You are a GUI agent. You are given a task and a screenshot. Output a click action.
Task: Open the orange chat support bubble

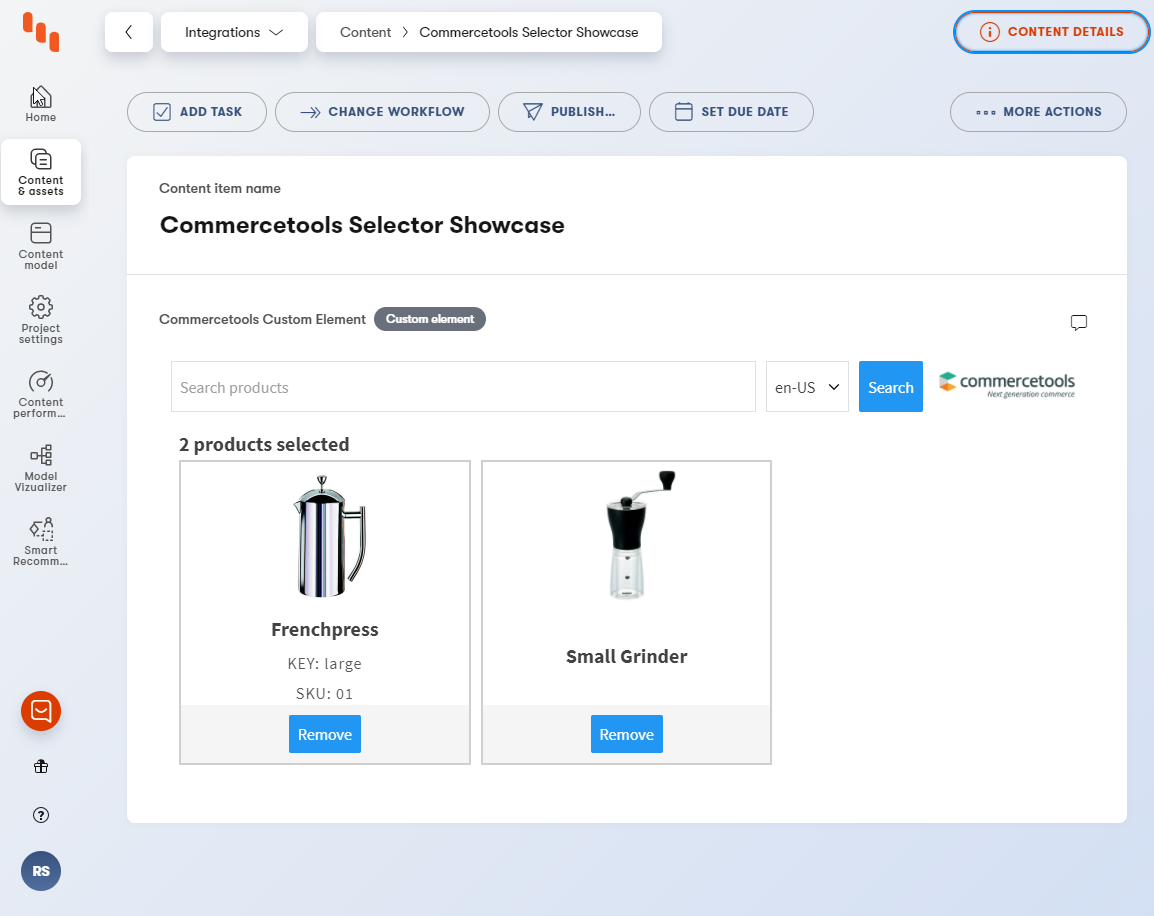point(41,711)
